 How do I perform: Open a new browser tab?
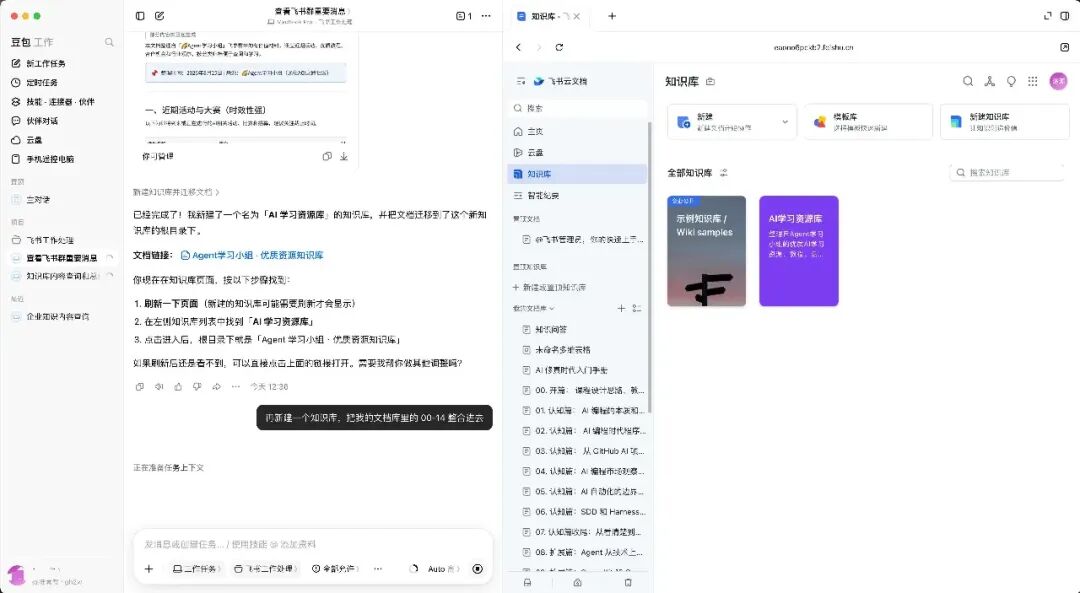(x=612, y=16)
